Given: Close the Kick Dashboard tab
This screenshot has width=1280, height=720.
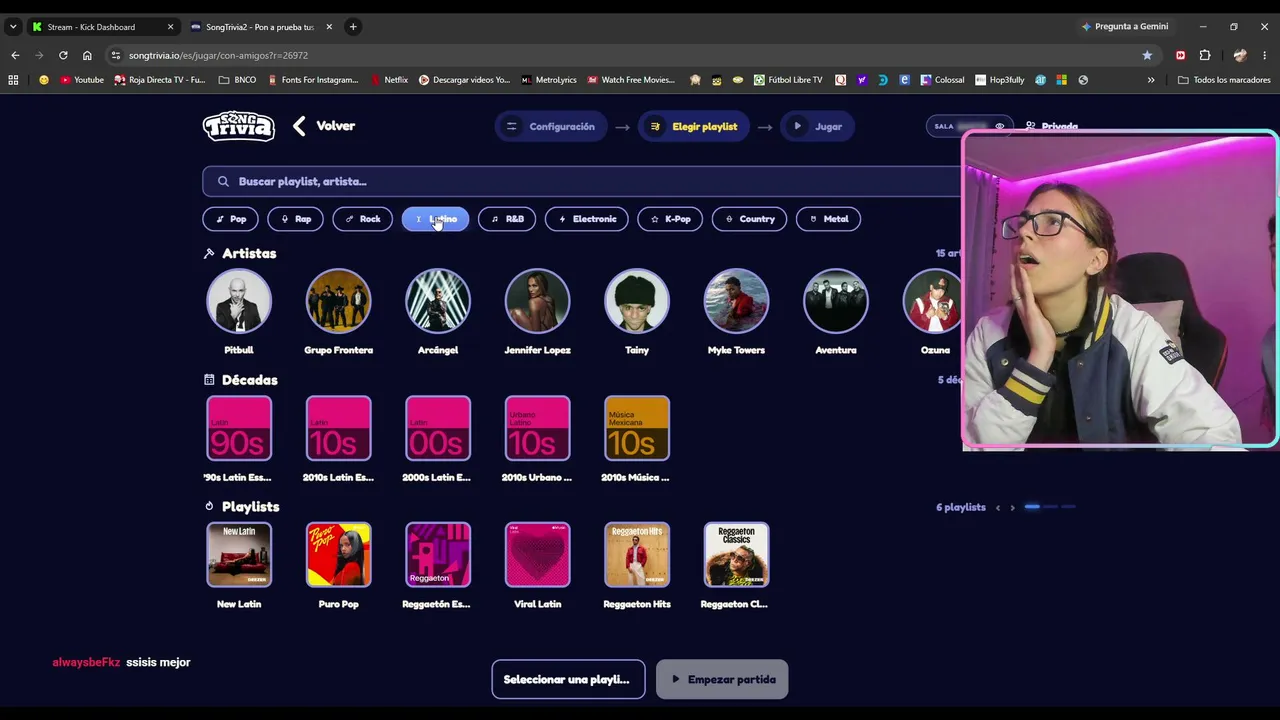Looking at the screenshot, I should pyautogui.click(x=170, y=27).
